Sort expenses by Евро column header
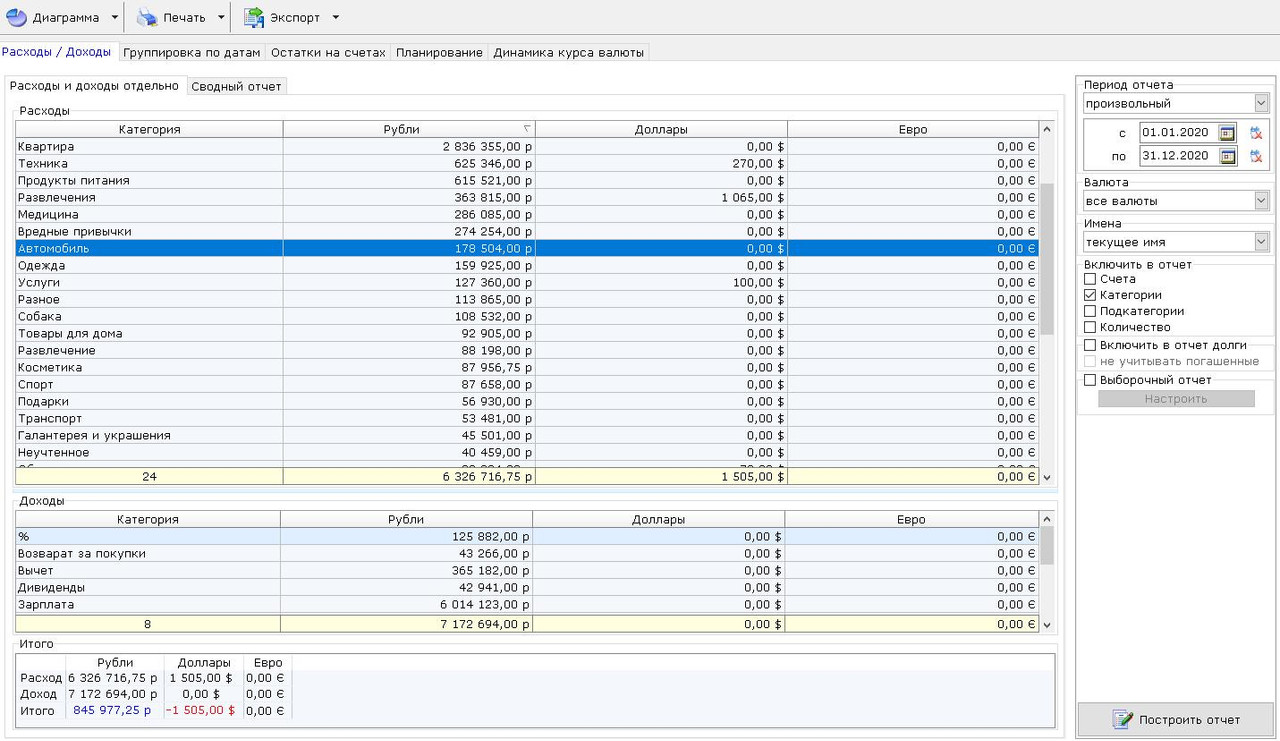 click(x=913, y=129)
